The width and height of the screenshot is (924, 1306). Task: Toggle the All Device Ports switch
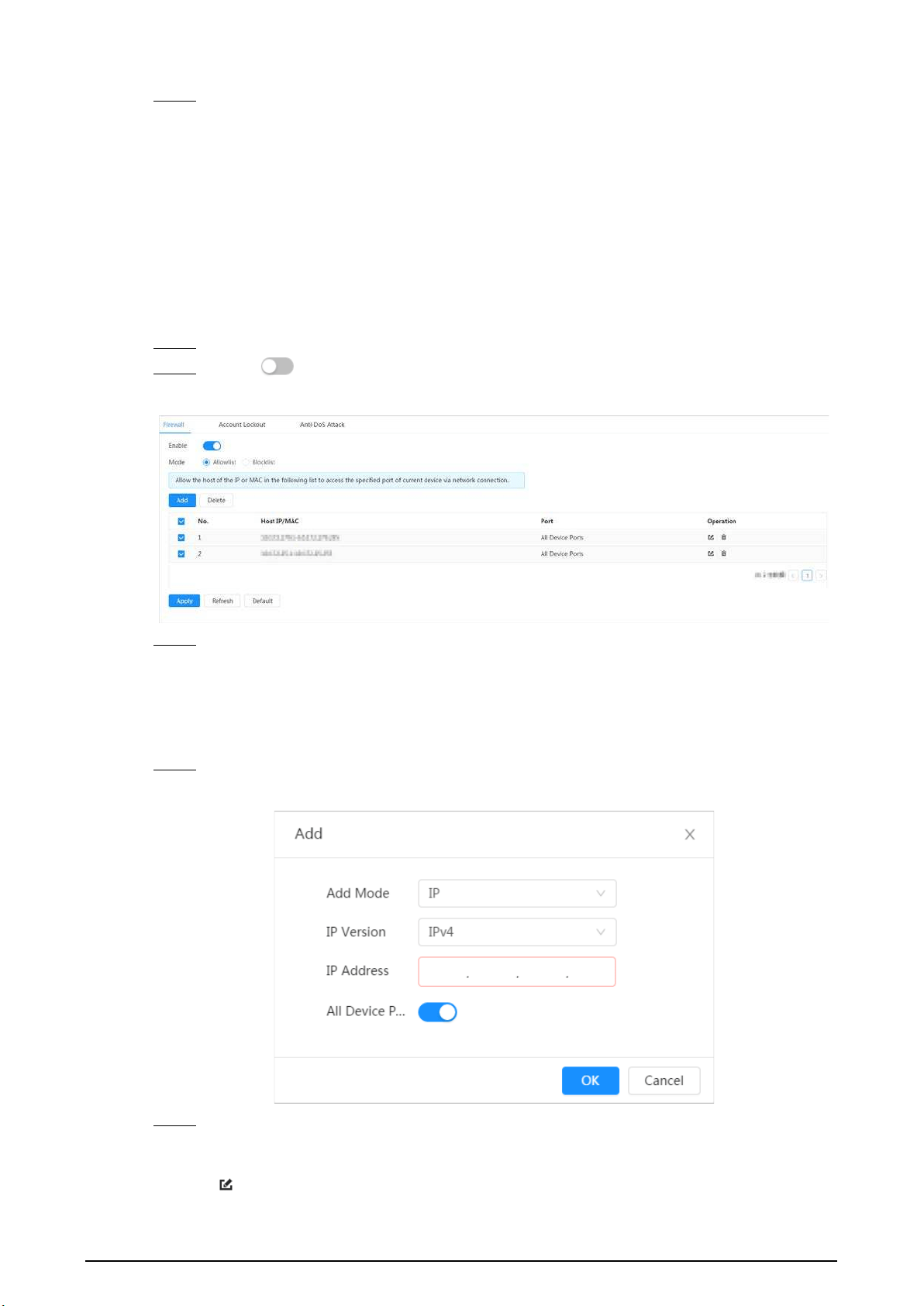(438, 1011)
